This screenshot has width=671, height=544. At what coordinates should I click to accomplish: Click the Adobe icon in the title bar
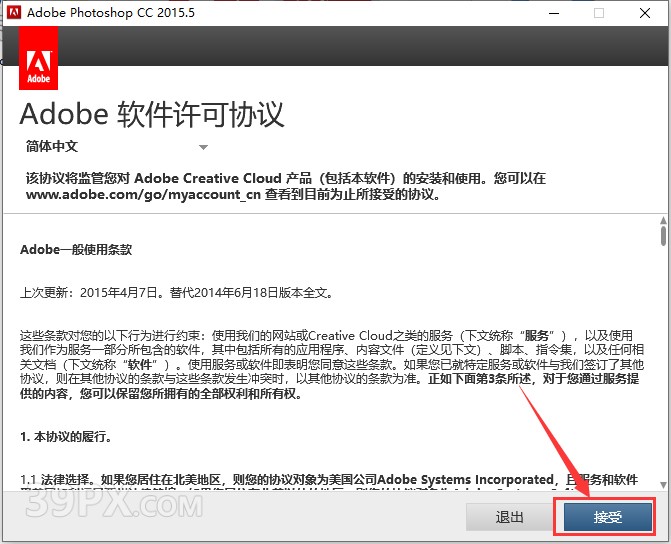pyautogui.click(x=14, y=14)
